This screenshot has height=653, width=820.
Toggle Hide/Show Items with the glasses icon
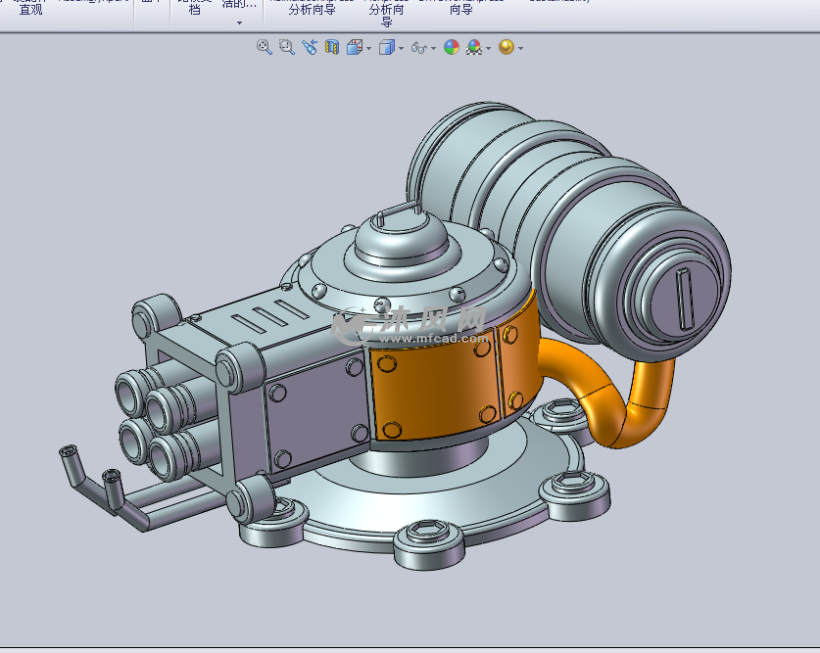417,47
